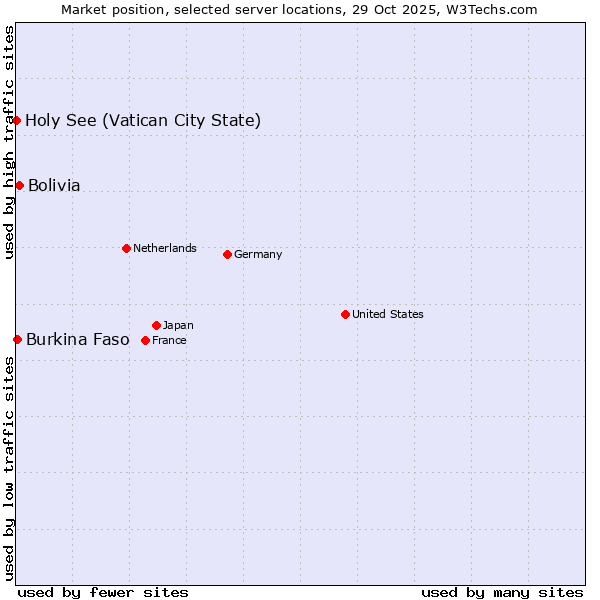Click the 'Burkina Faso' text label
This screenshot has width=600, height=600.
[77, 340]
